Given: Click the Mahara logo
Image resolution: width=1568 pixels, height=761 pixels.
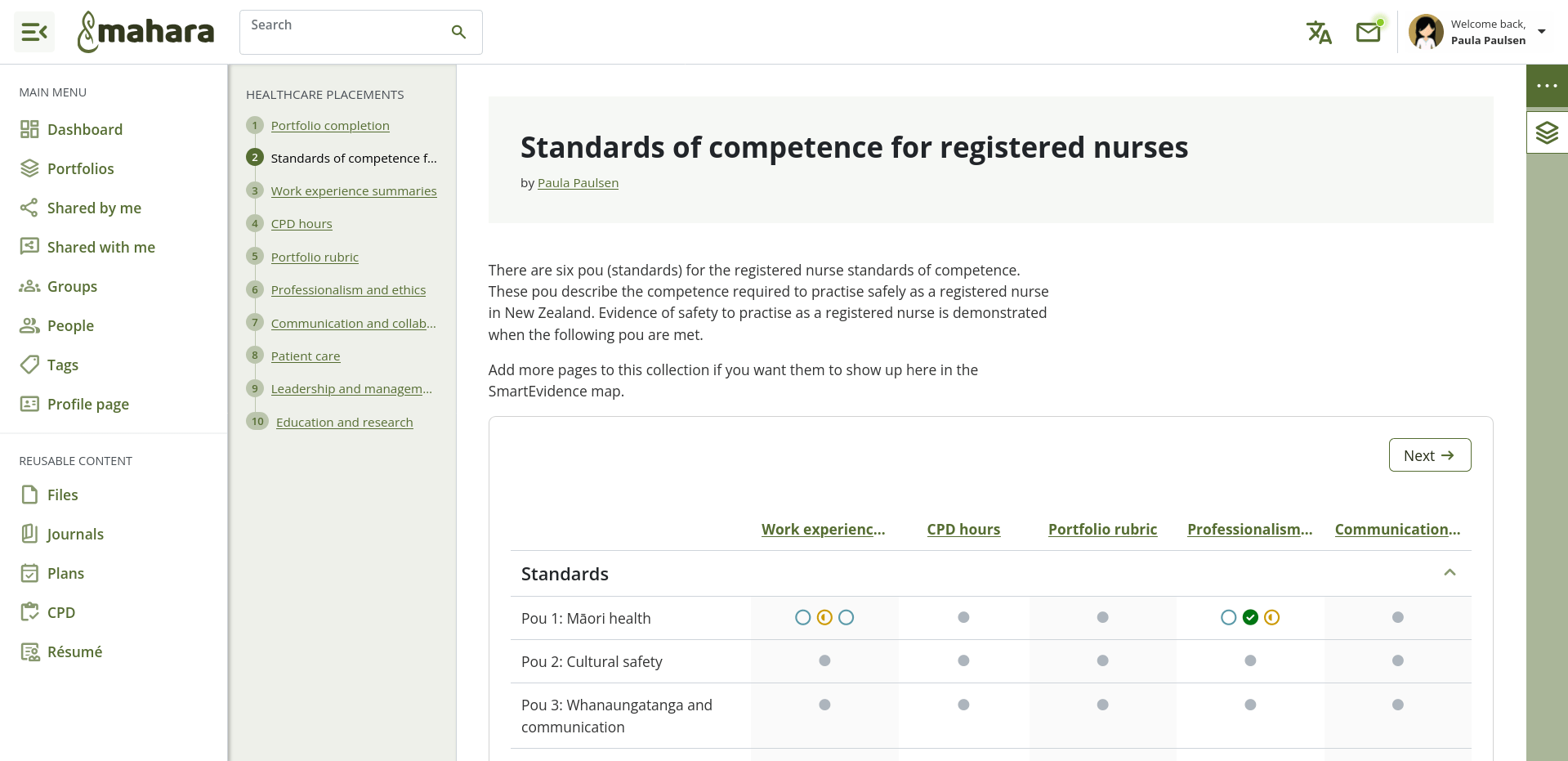Looking at the screenshot, I should tap(145, 32).
